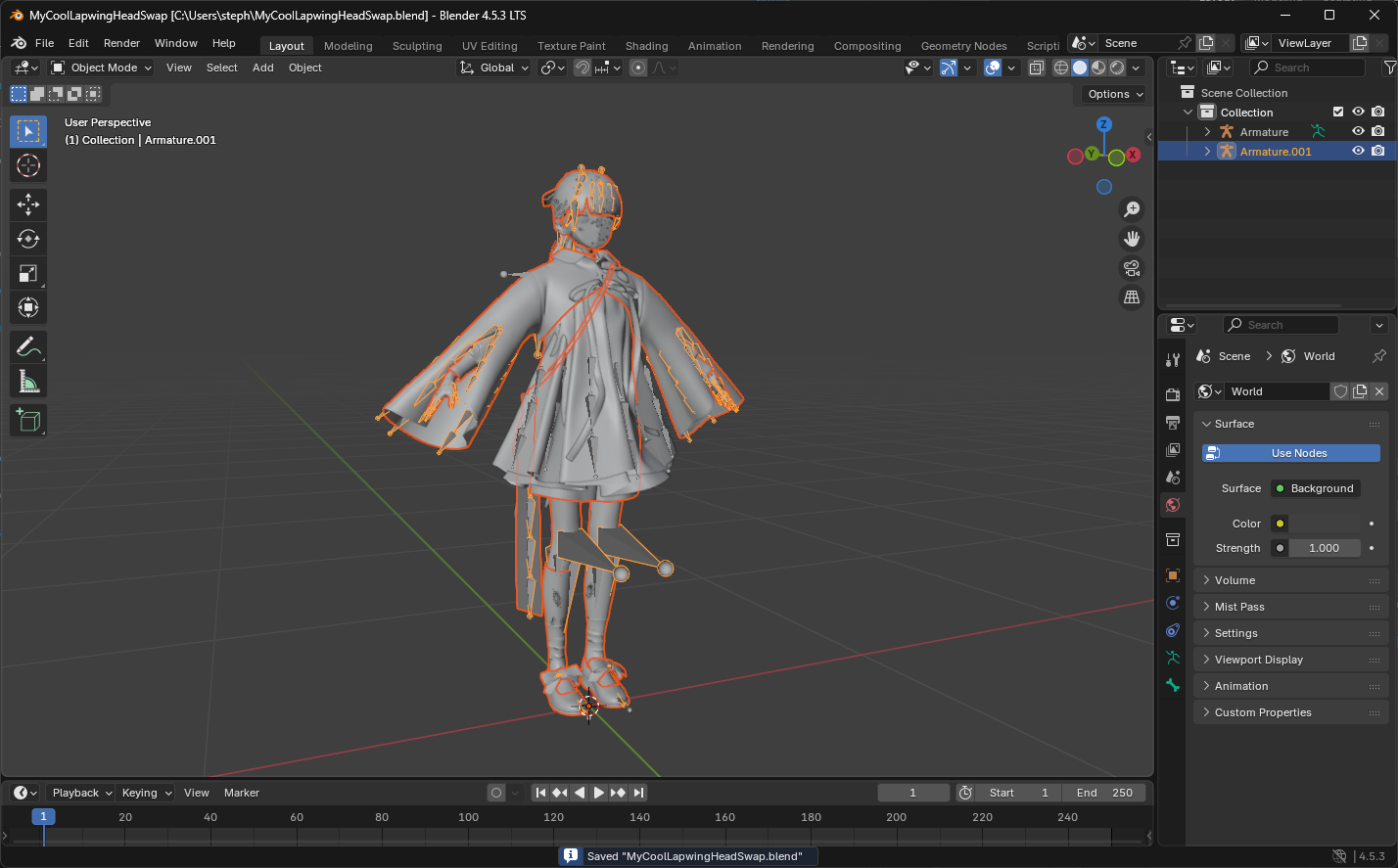Hide Armature.001 using its eye toggle
1398x868 pixels.
pyautogui.click(x=1358, y=150)
